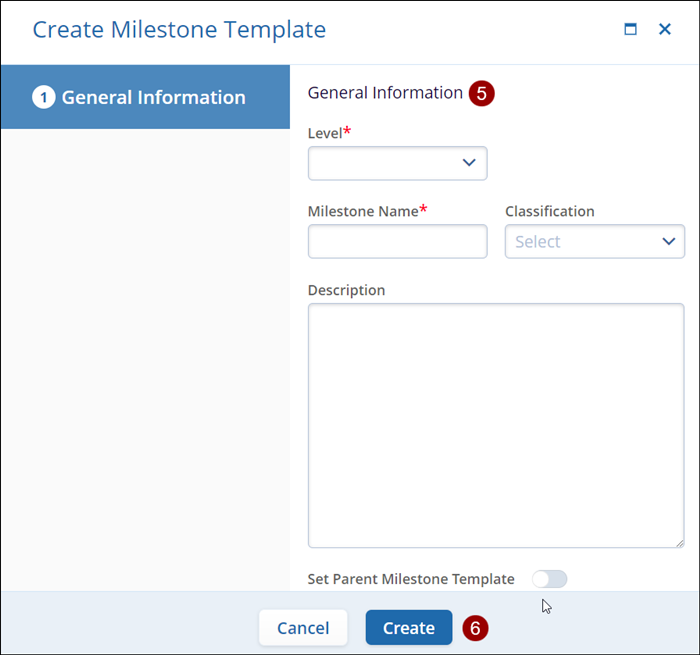The image size is (700, 655).
Task: Click the Create Milestone Template title text
Action: tap(179, 30)
